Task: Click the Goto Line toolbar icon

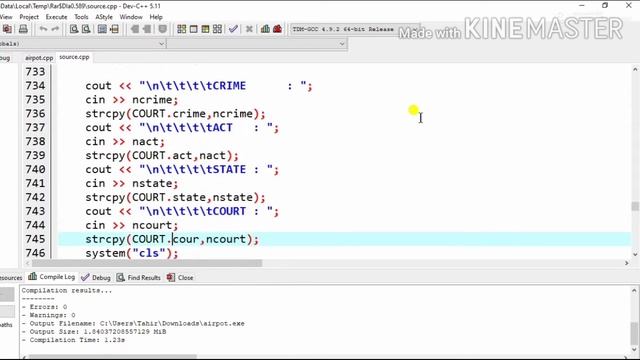Action: point(114,29)
